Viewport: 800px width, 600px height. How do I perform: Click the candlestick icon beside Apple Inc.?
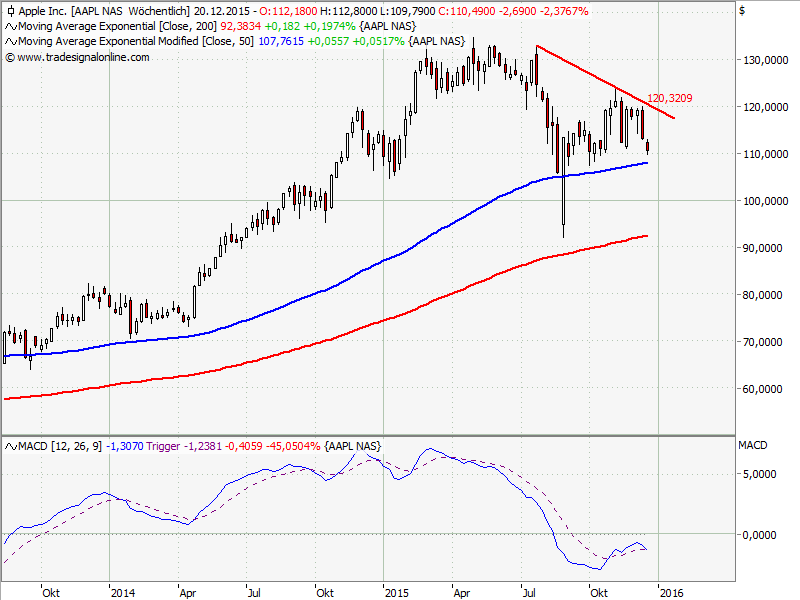[x=10, y=11]
